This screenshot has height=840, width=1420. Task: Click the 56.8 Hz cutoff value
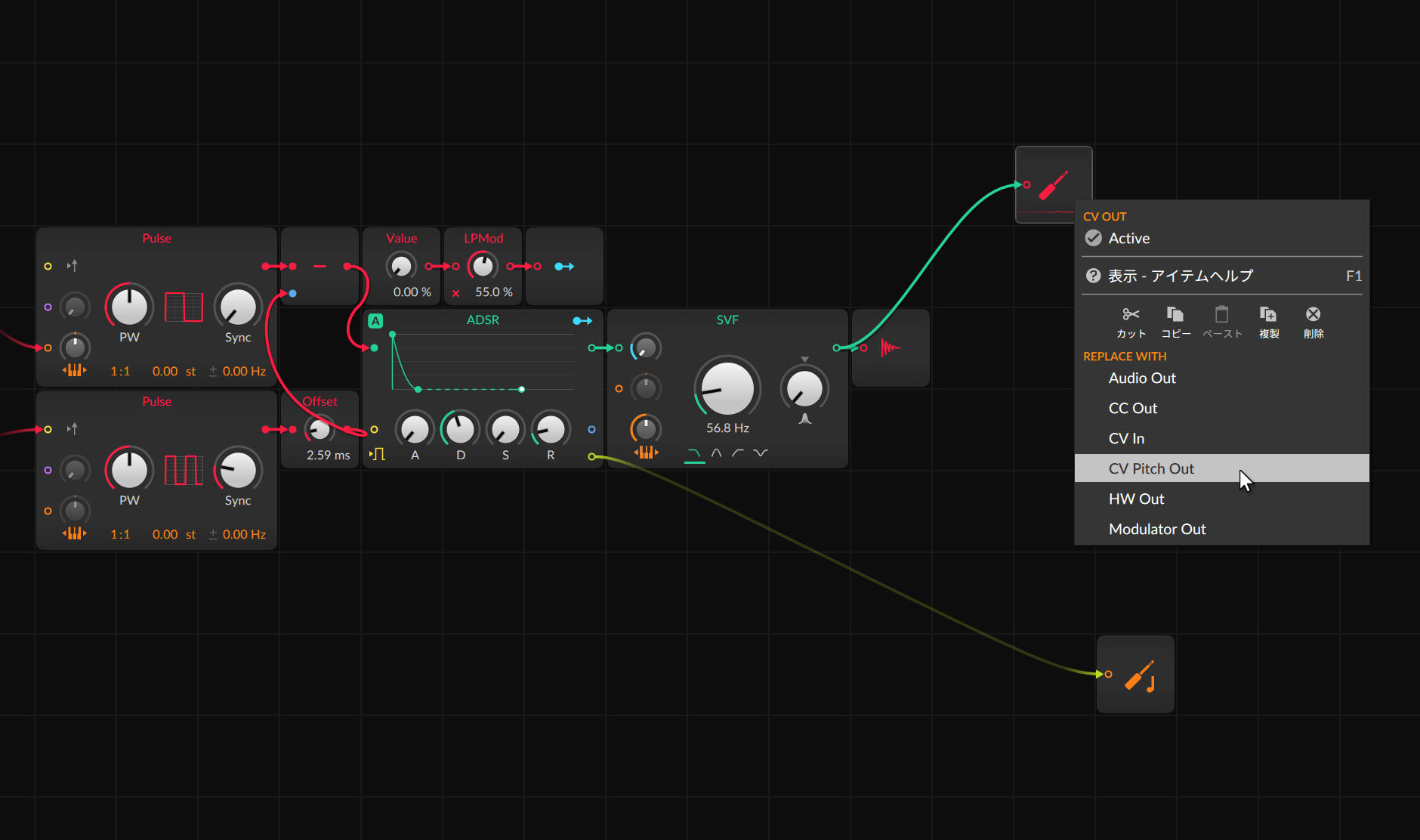click(727, 428)
